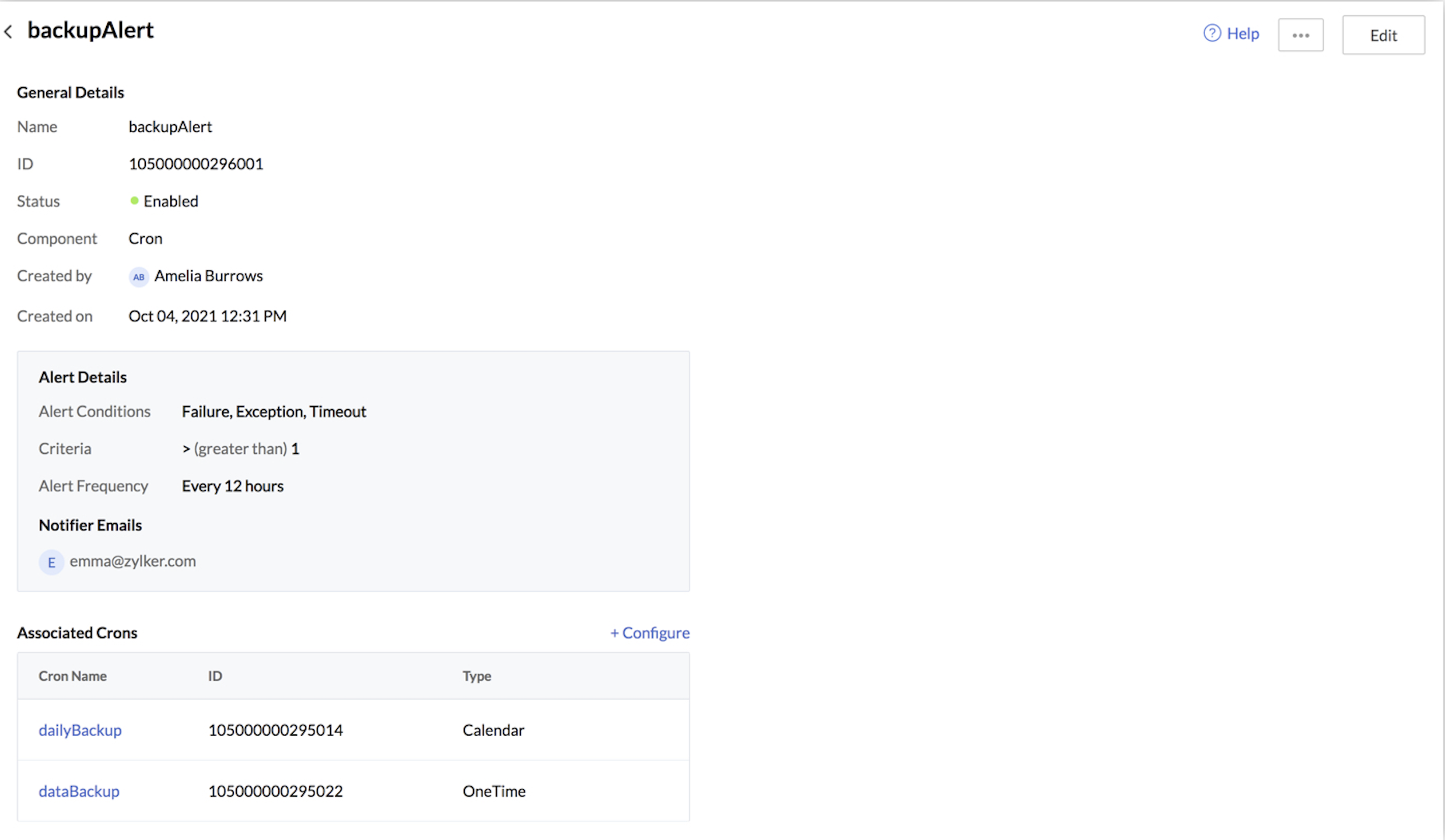This screenshot has height=840, width=1445.
Task: Click the Calendar type cell
Action: click(493, 730)
